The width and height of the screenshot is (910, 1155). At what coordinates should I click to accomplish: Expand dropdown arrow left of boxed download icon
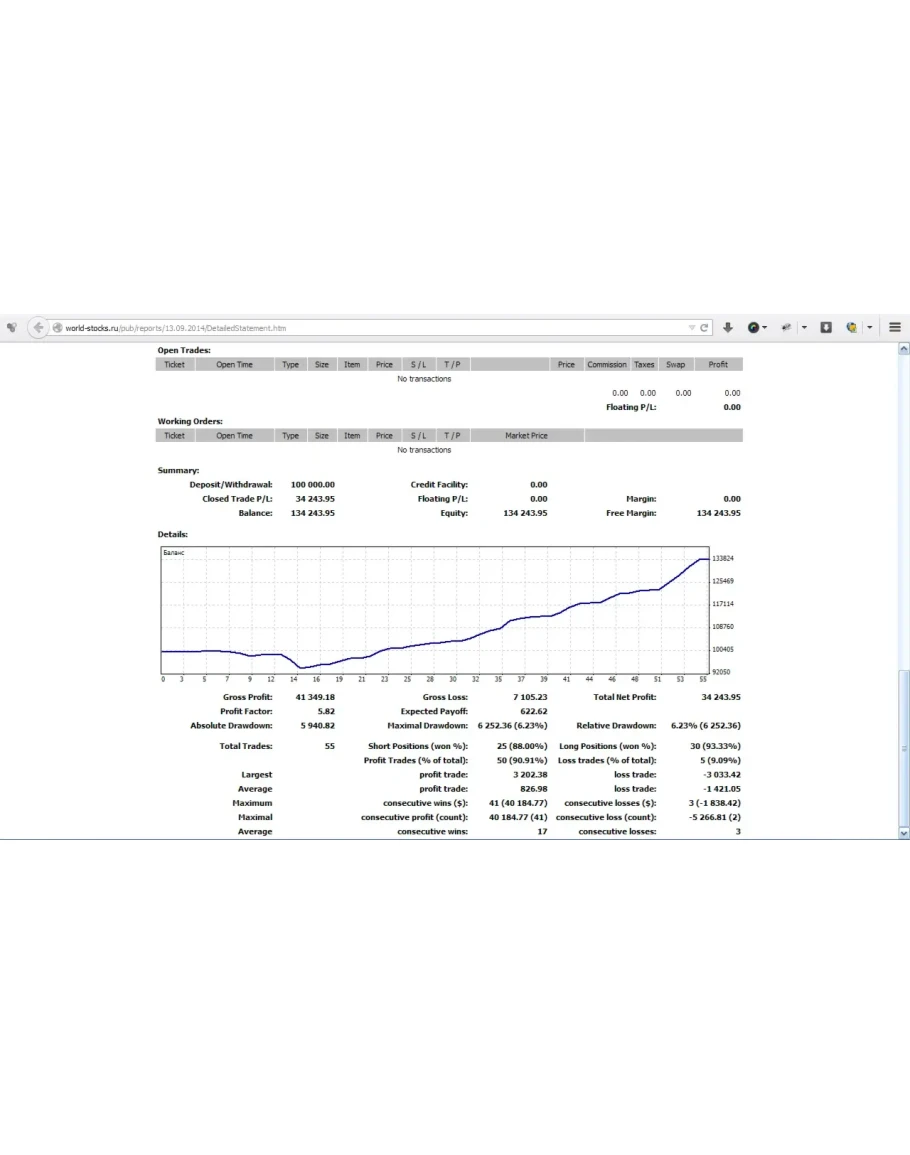[804, 328]
